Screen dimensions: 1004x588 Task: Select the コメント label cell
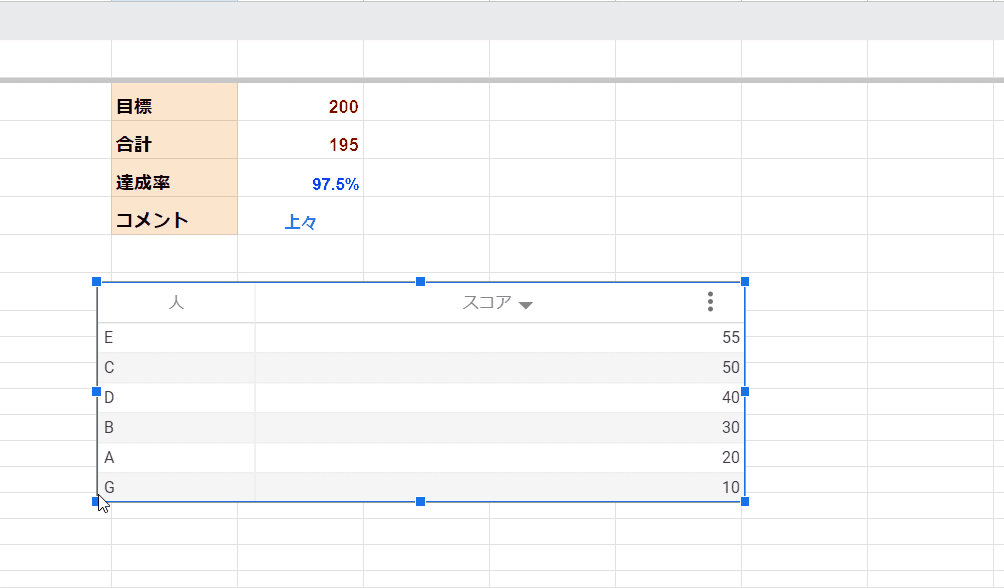coord(174,216)
